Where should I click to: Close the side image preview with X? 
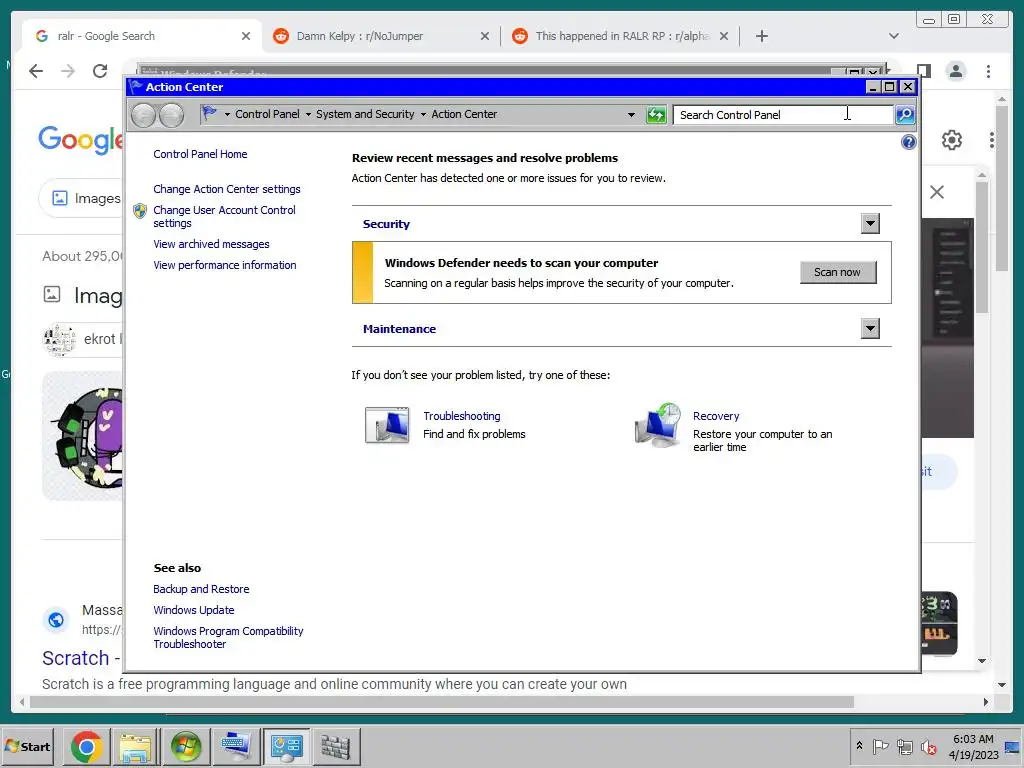(936, 192)
